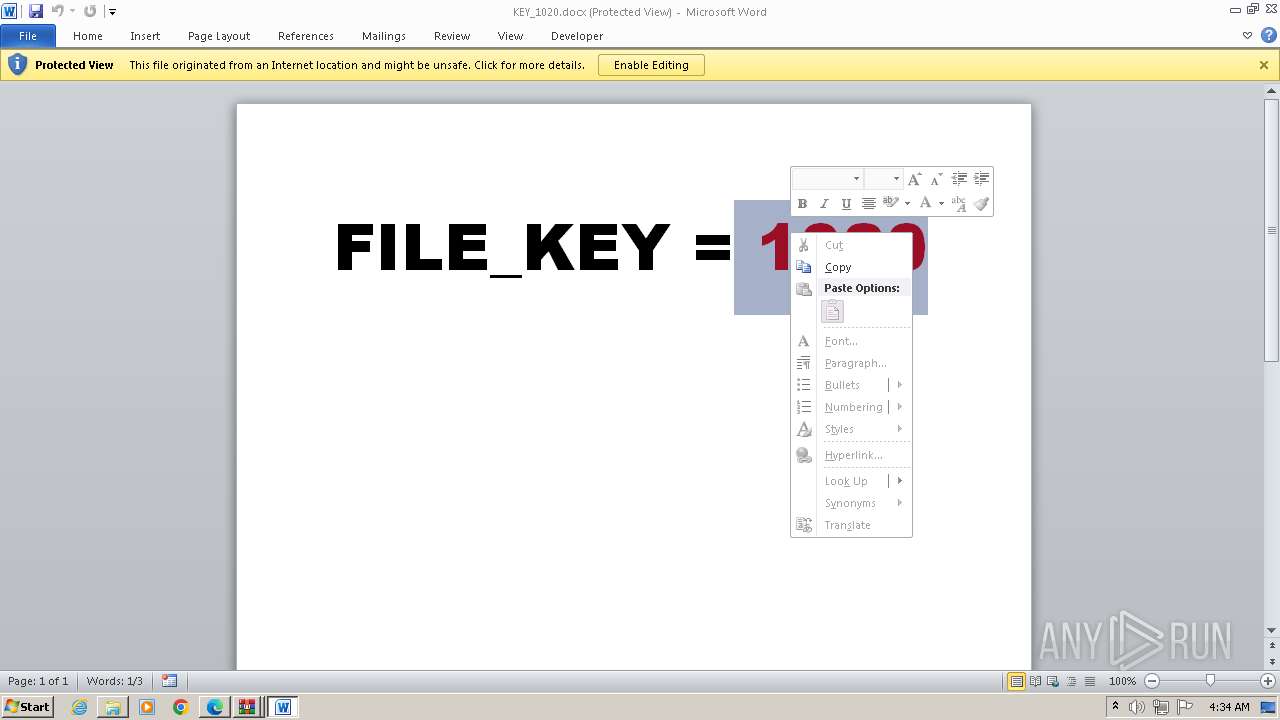Open the View ribbon tab
The height and width of the screenshot is (720, 1280).
click(x=511, y=36)
